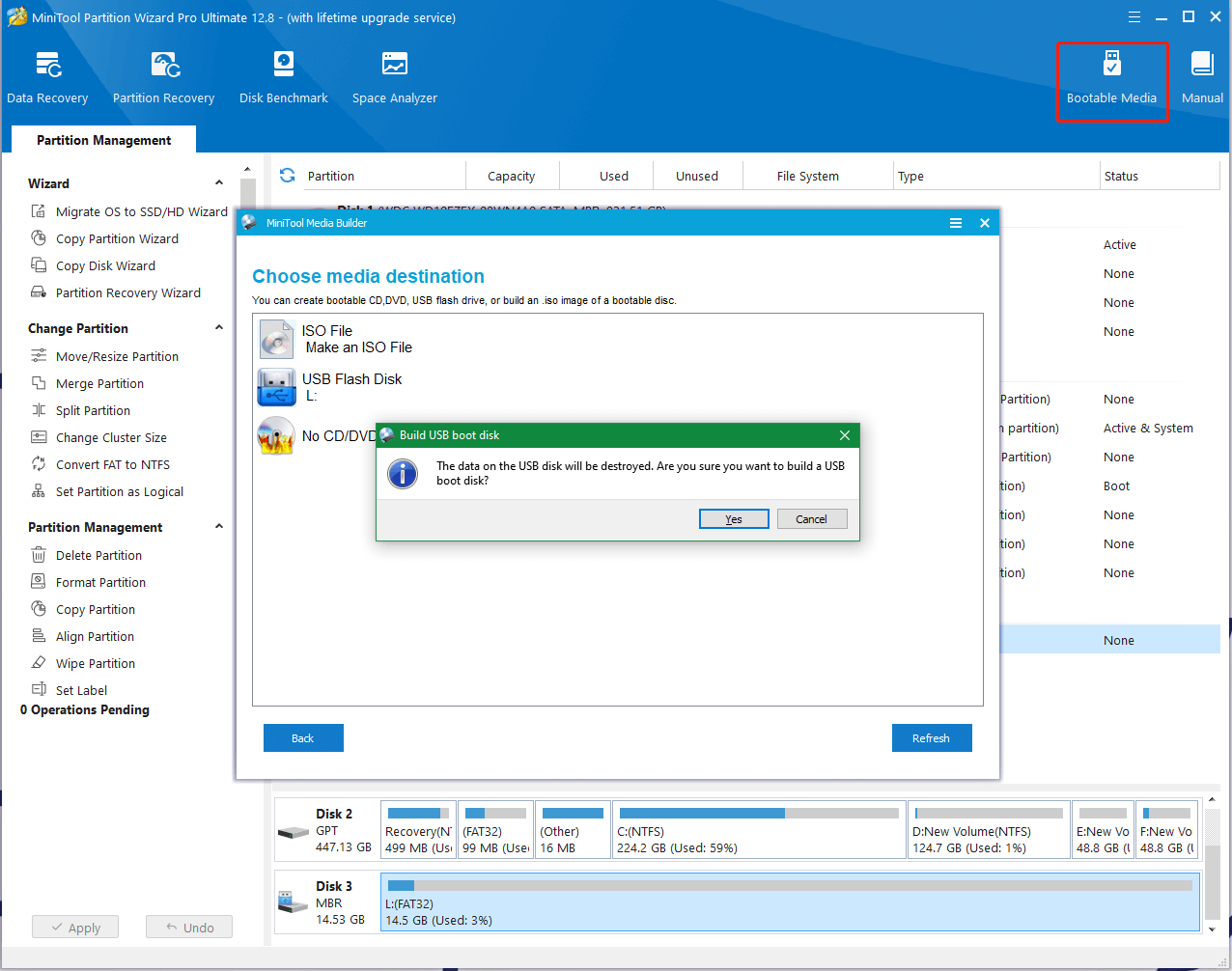Open the Data Recovery tool
Viewport: 1232px width, 971px height.
[x=47, y=77]
